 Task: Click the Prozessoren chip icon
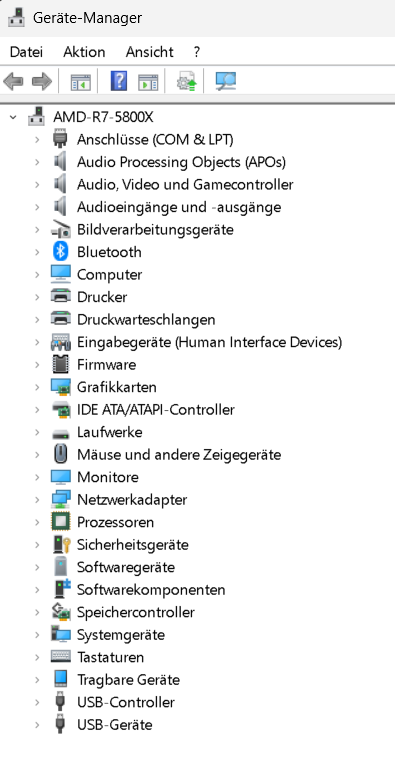[x=61, y=522]
